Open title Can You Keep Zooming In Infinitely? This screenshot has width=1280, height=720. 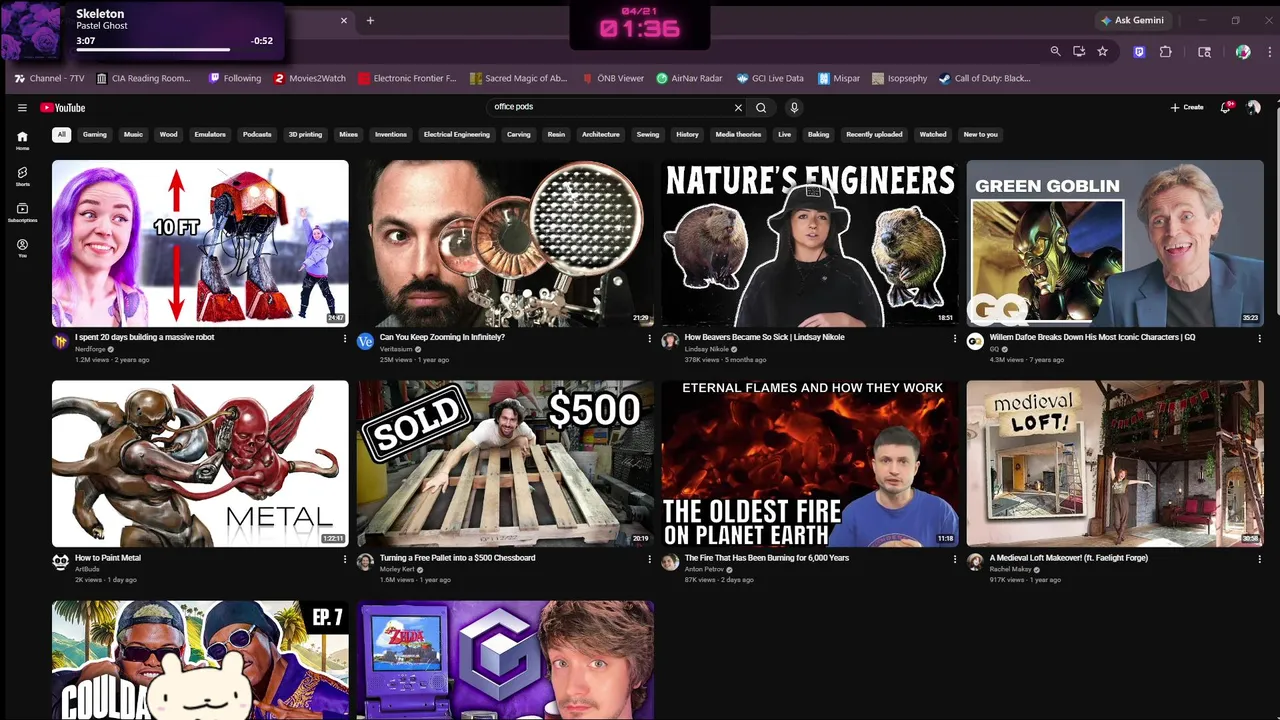442,338
